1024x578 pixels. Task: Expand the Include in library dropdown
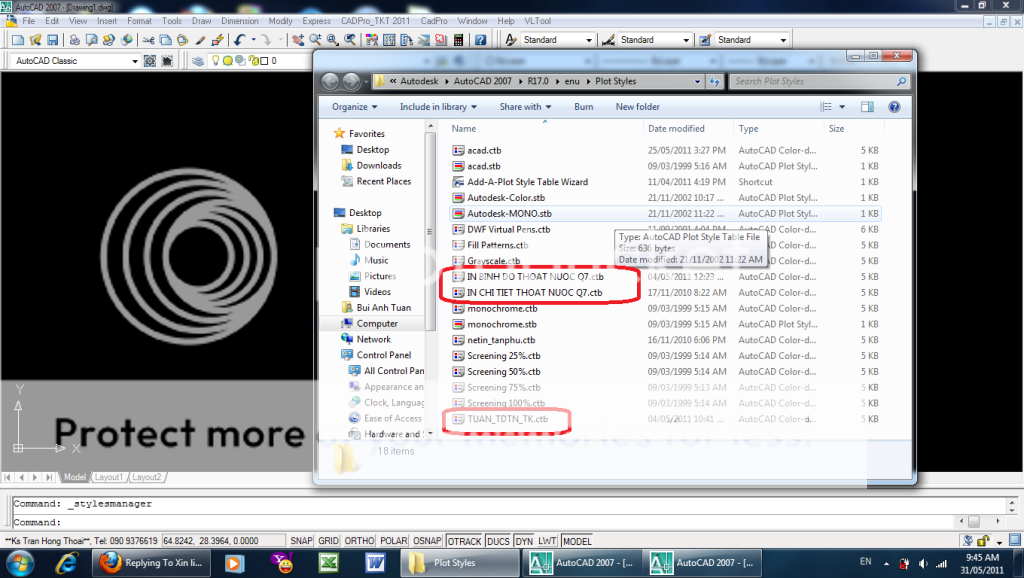pyautogui.click(x=438, y=106)
